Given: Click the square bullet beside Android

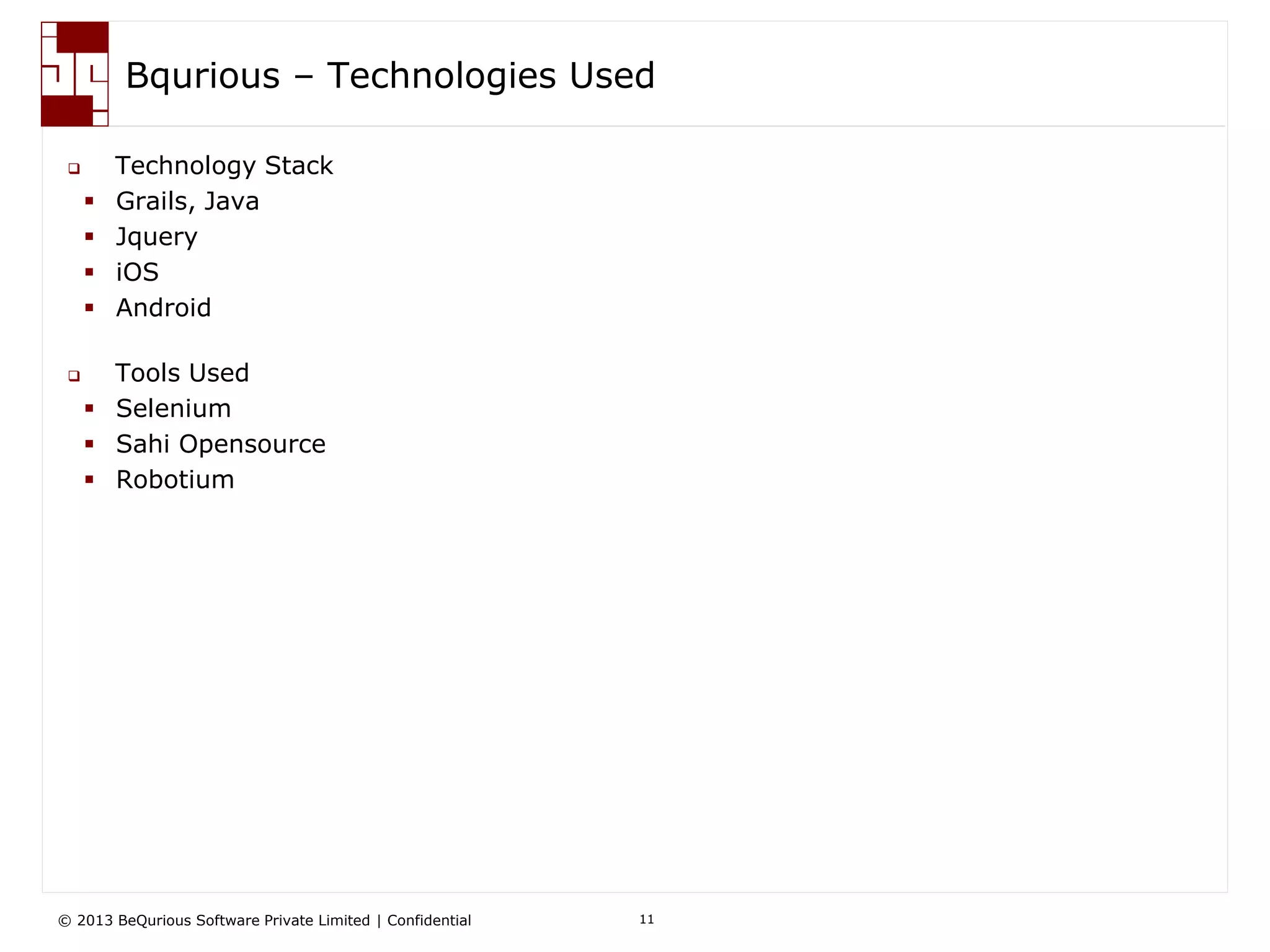Looking at the screenshot, I should (x=89, y=307).
